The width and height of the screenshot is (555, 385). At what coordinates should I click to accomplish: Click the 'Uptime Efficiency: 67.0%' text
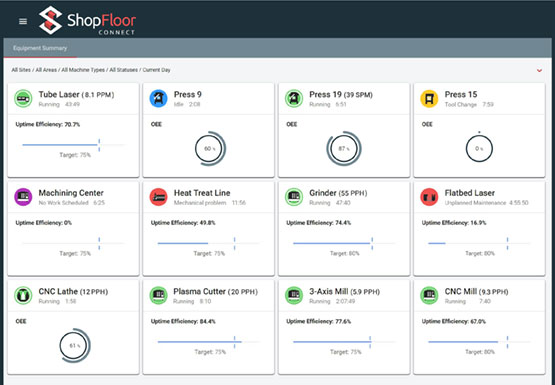pyautogui.click(x=454, y=321)
